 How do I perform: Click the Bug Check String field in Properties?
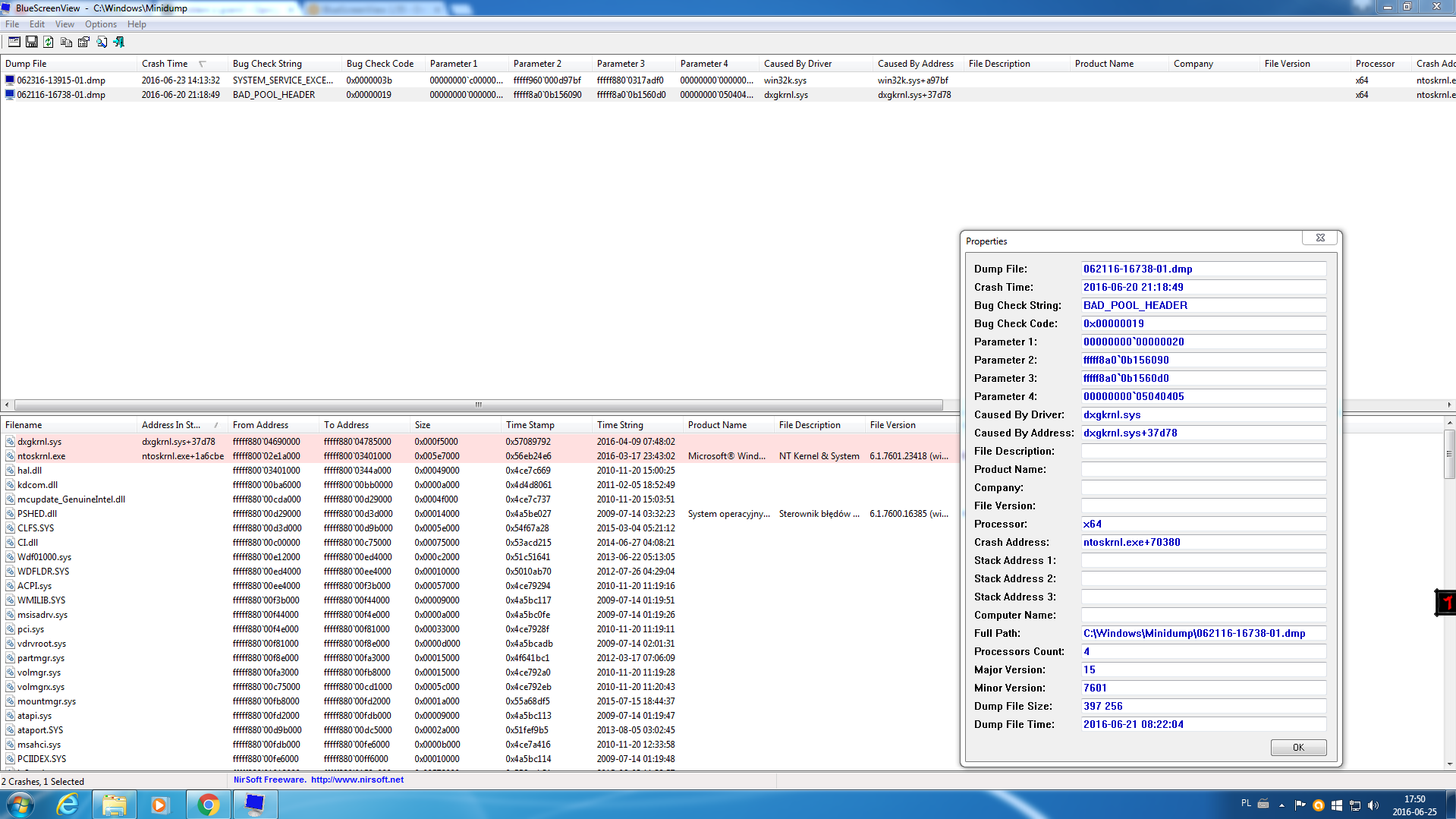[1203, 305]
